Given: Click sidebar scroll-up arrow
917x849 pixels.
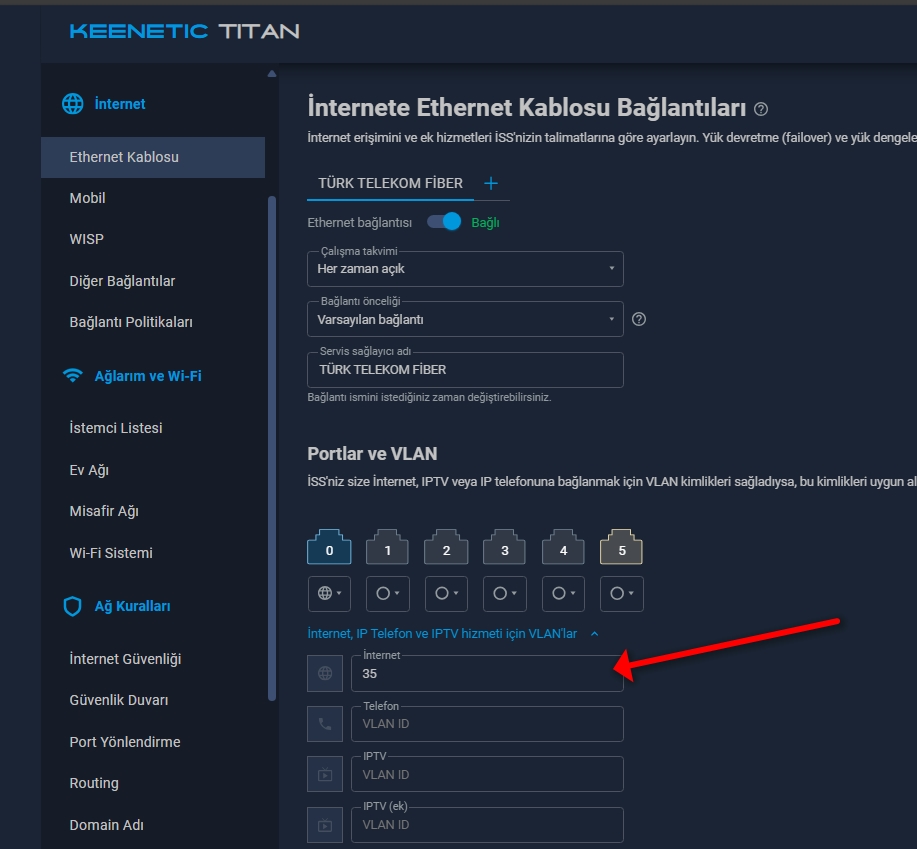Looking at the screenshot, I should pyautogui.click(x=271, y=74).
